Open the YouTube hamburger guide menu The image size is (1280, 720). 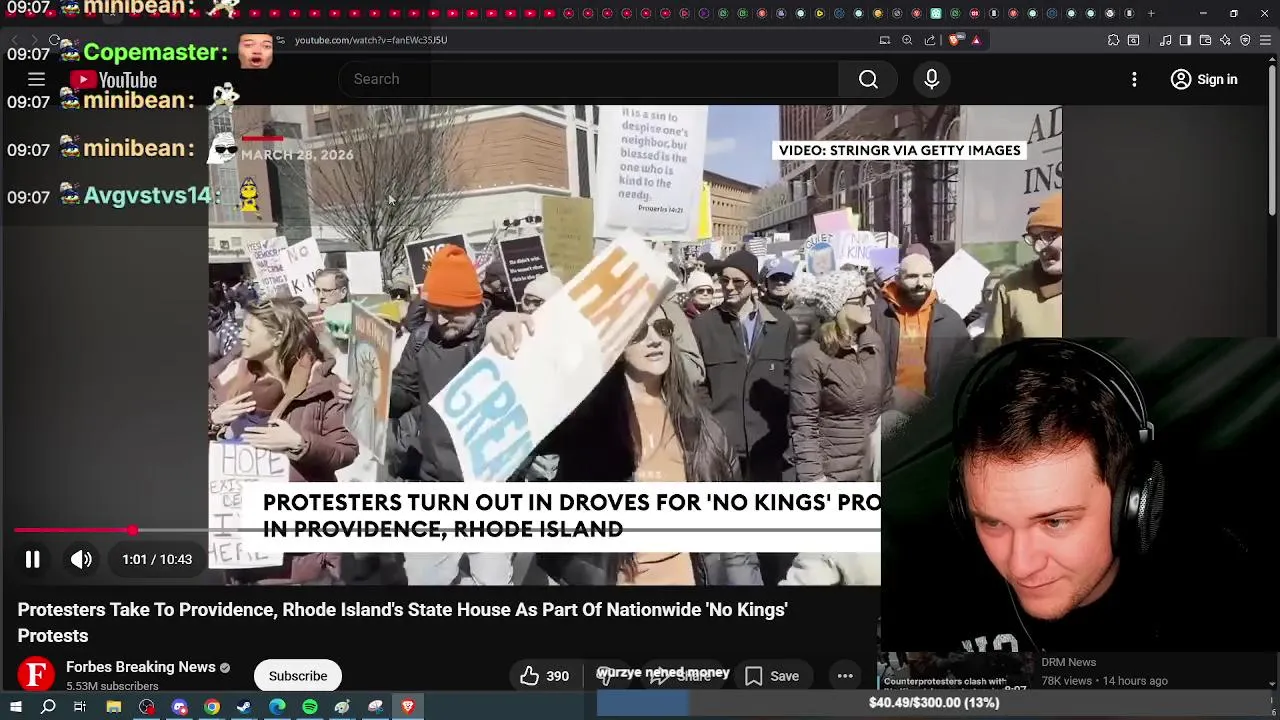coord(36,79)
